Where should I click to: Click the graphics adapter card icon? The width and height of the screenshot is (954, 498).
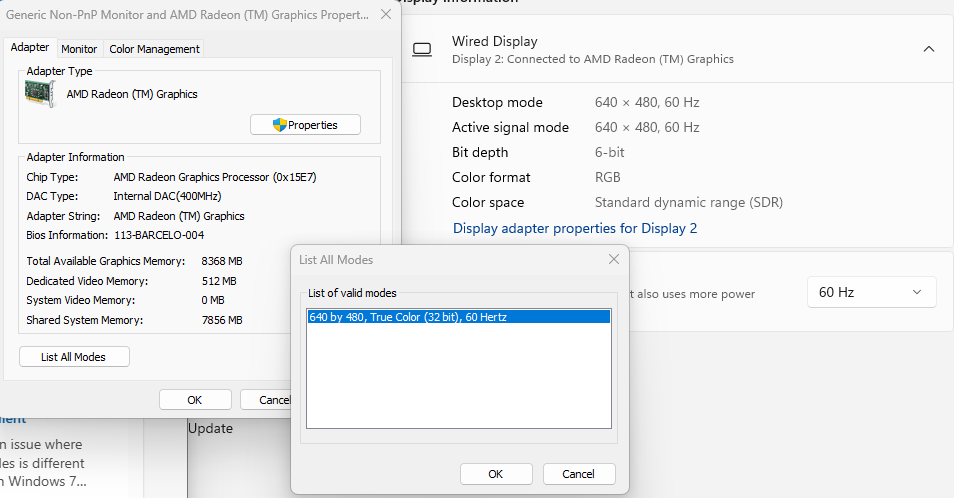tap(40, 94)
